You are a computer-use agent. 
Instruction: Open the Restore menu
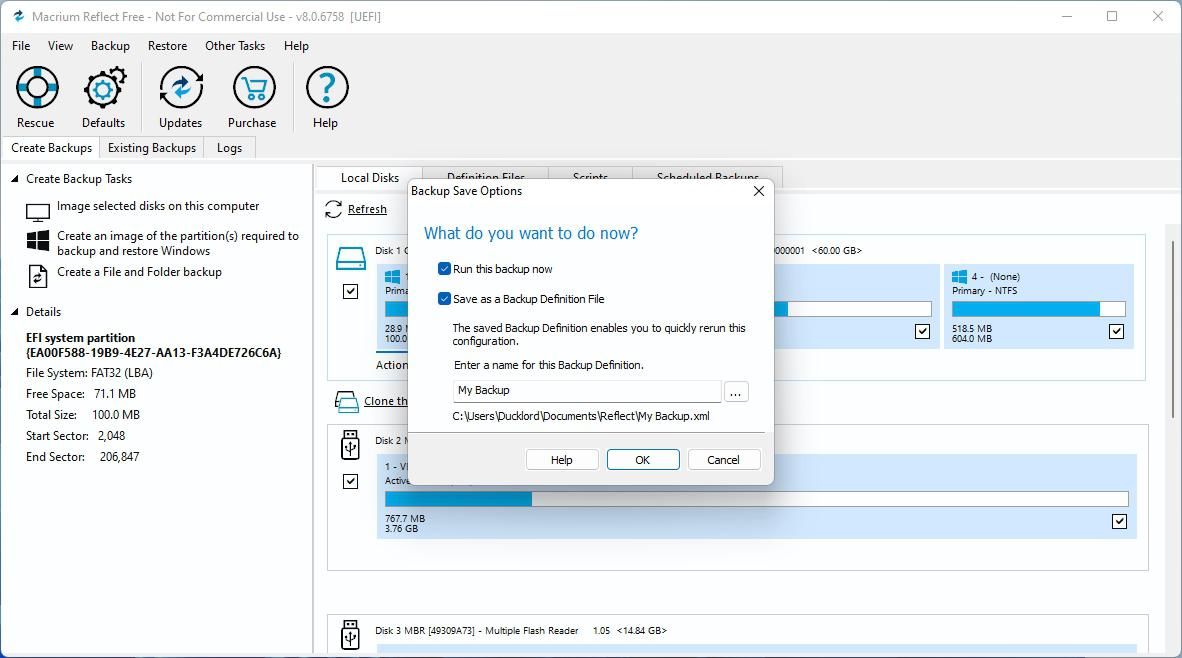point(167,46)
